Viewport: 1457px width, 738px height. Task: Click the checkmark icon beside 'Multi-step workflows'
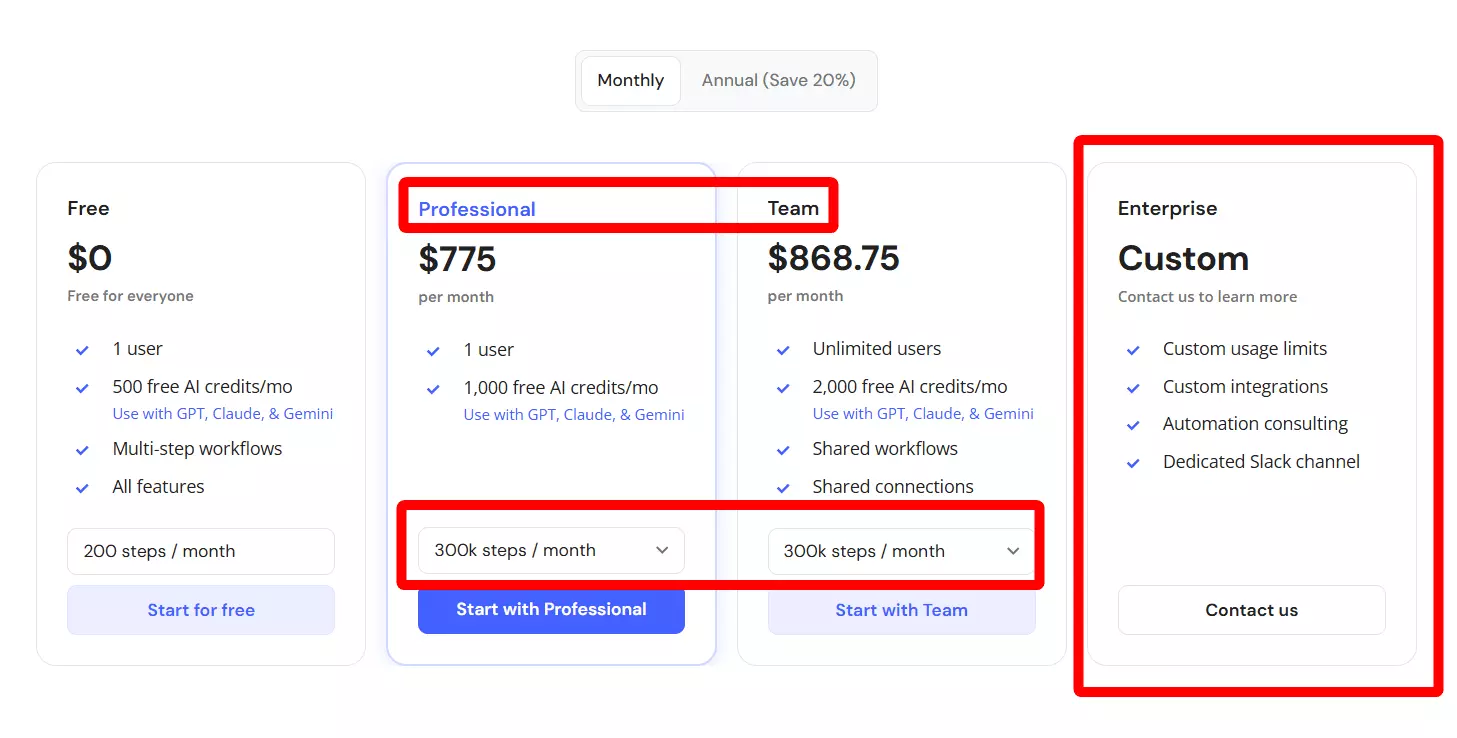(x=83, y=450)
